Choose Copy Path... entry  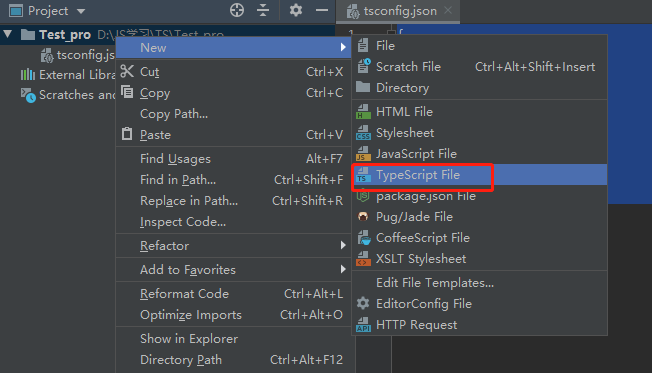[233, 114]
